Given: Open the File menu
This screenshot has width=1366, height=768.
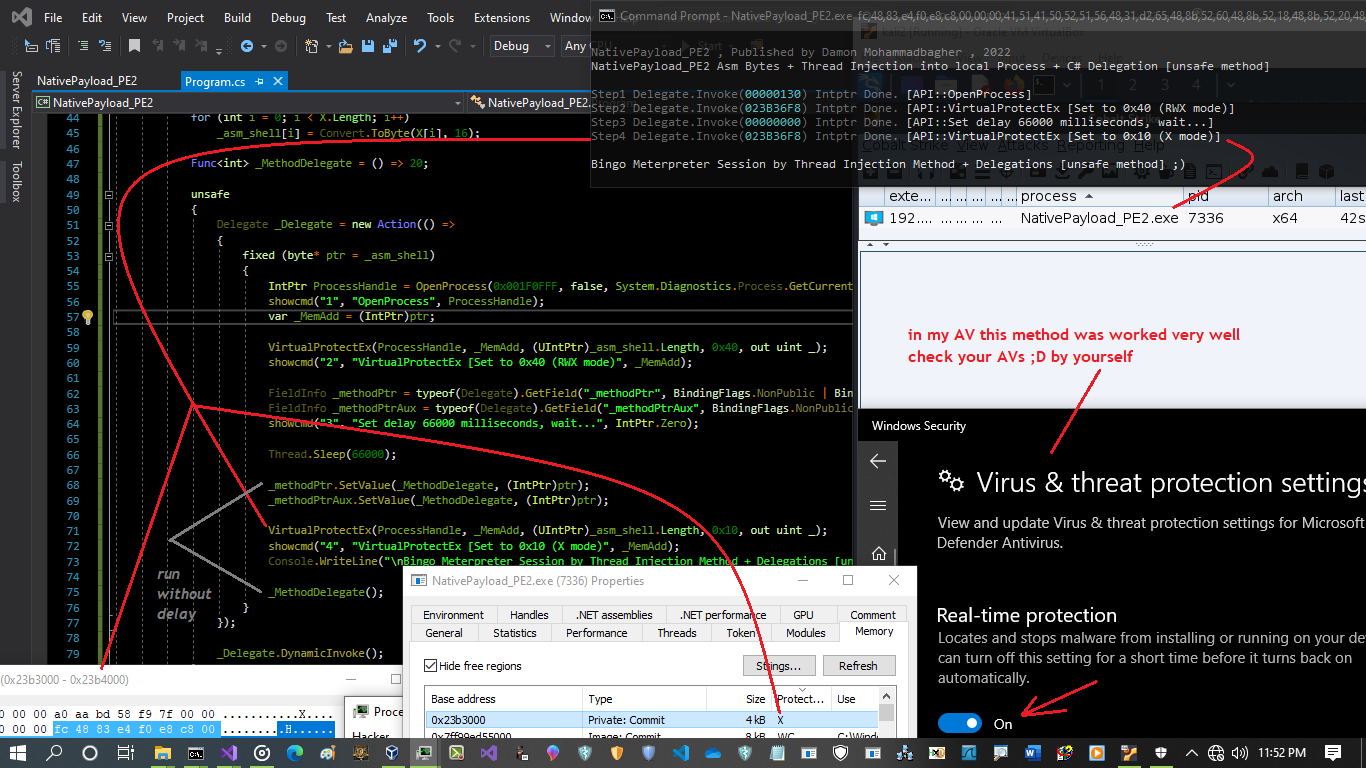Looking at the screenshot, I should [x=53, y=18].
